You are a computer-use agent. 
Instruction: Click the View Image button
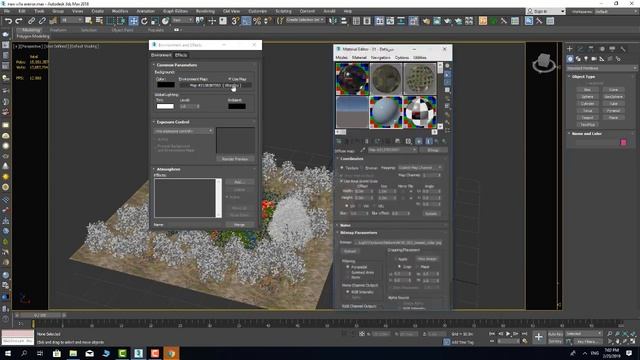pos(427,259)
